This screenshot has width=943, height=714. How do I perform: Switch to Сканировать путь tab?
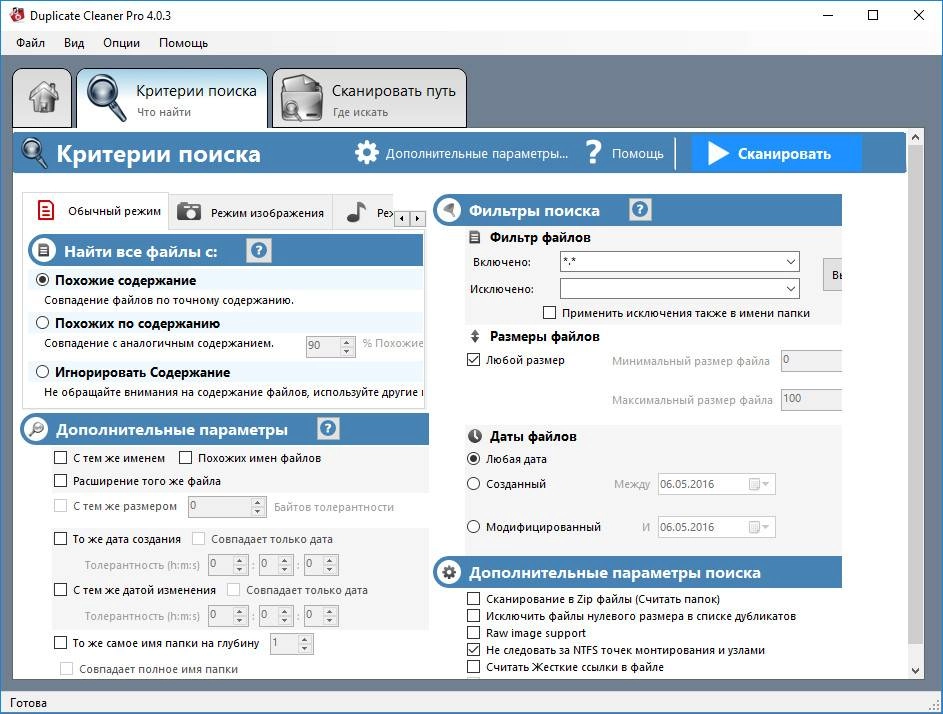(369, 98)
